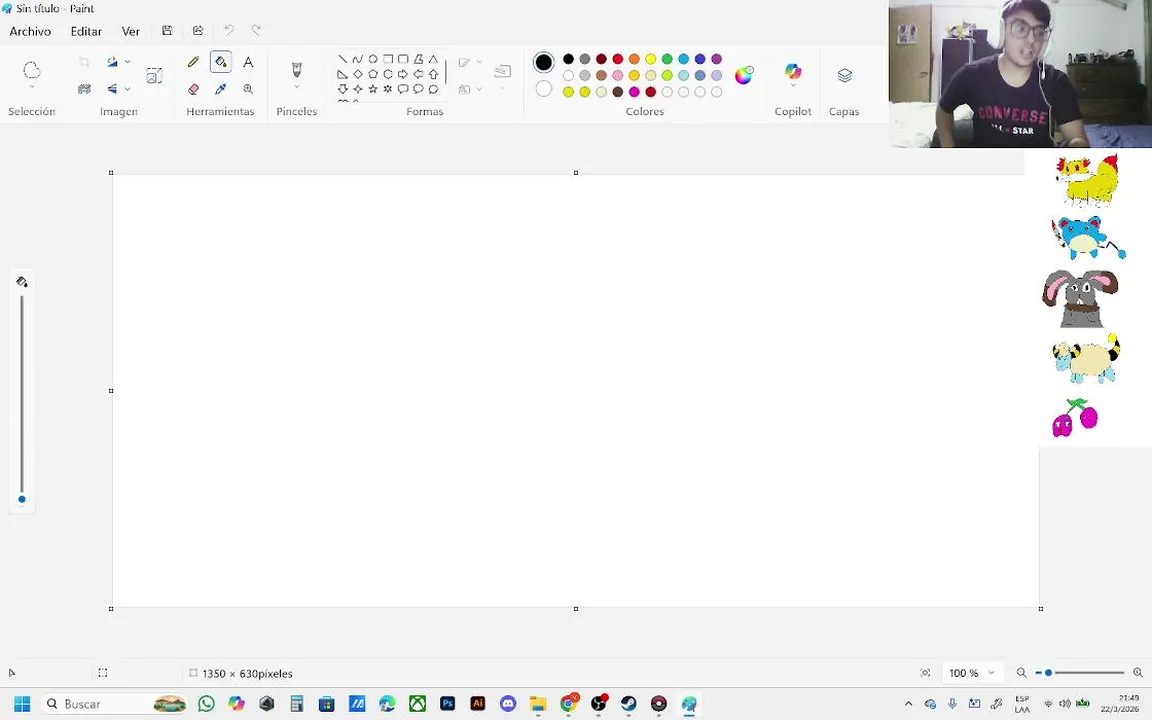The height and width of the screenshot is (720, 1152).
Task: Select the Pencil tool
Action: [x=193, y=62]
